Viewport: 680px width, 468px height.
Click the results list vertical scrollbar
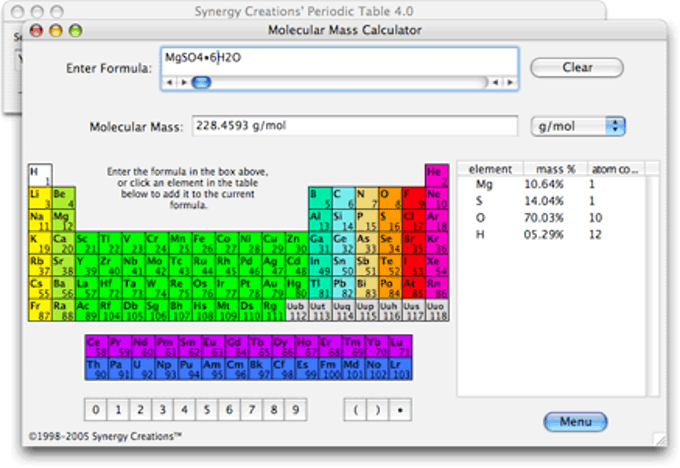point(653,285)
